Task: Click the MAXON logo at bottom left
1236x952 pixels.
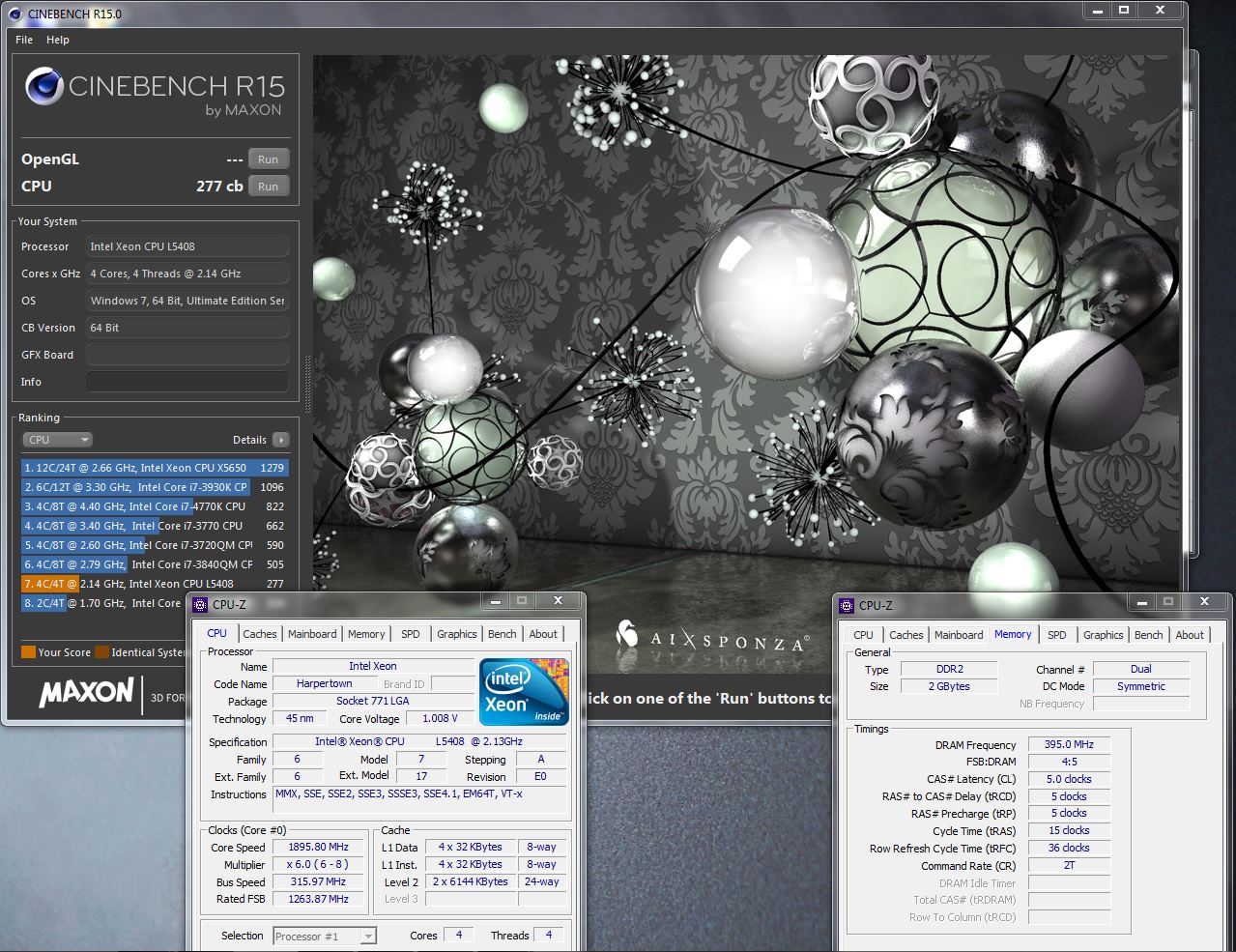Action: 86,692
